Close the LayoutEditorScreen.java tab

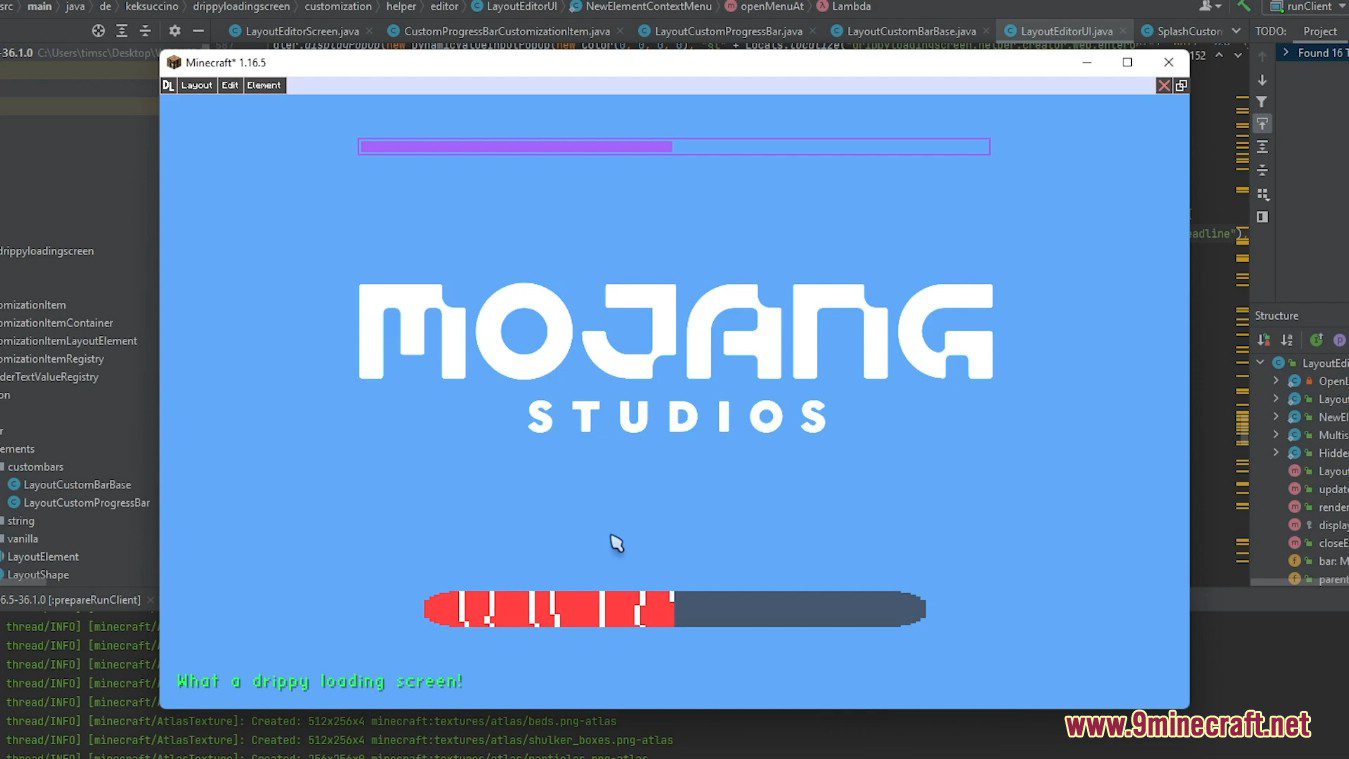point(367,31)
